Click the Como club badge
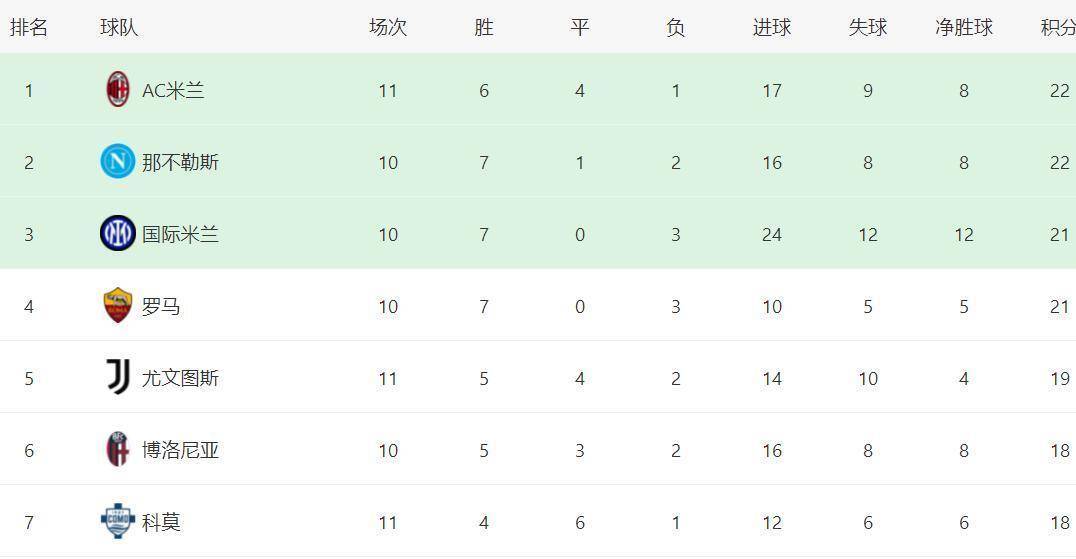The width and height of the screenshot is (1076, 559). [x=118, y=522]
